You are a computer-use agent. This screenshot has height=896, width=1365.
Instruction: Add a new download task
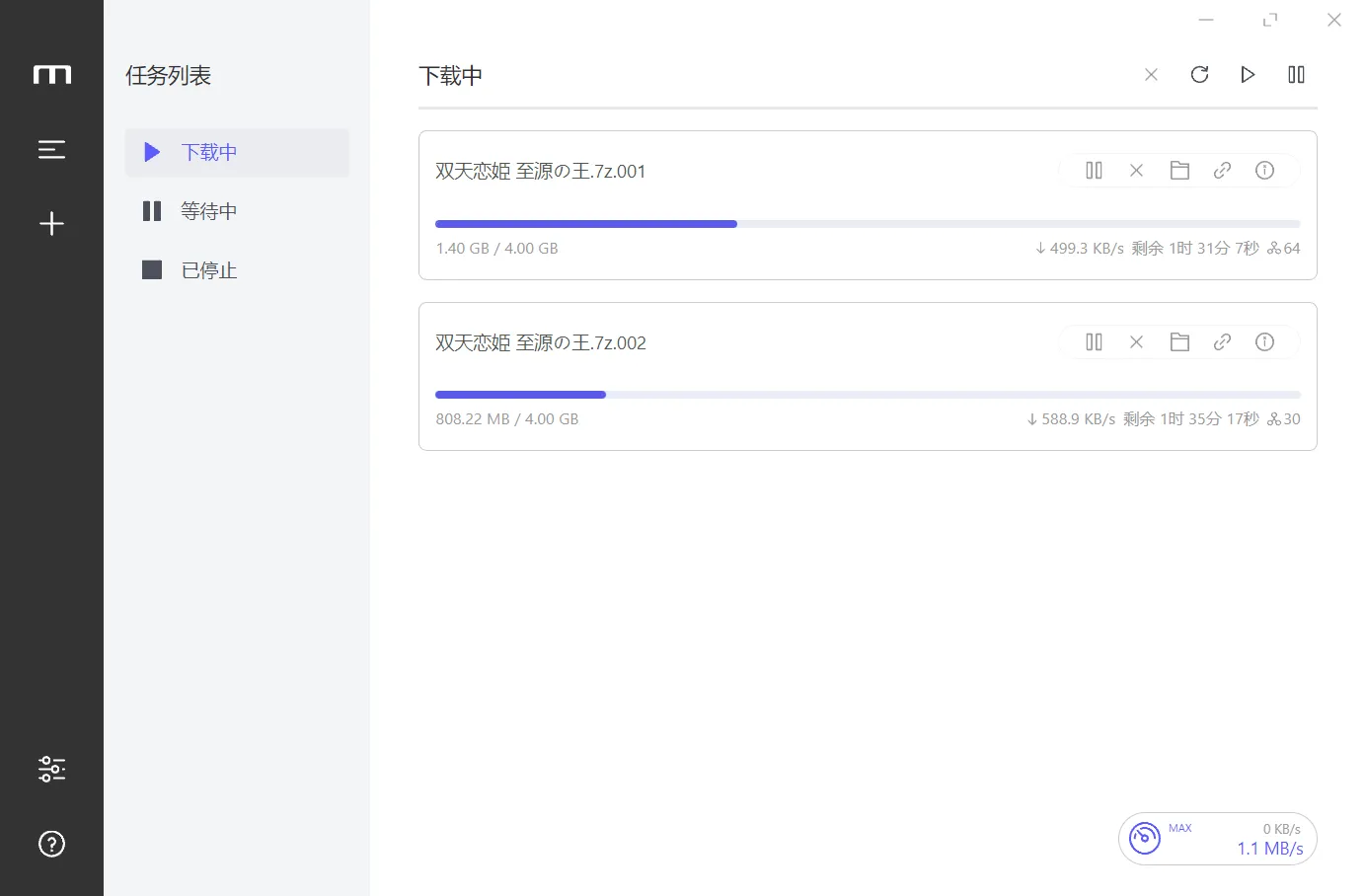(51, 224)
